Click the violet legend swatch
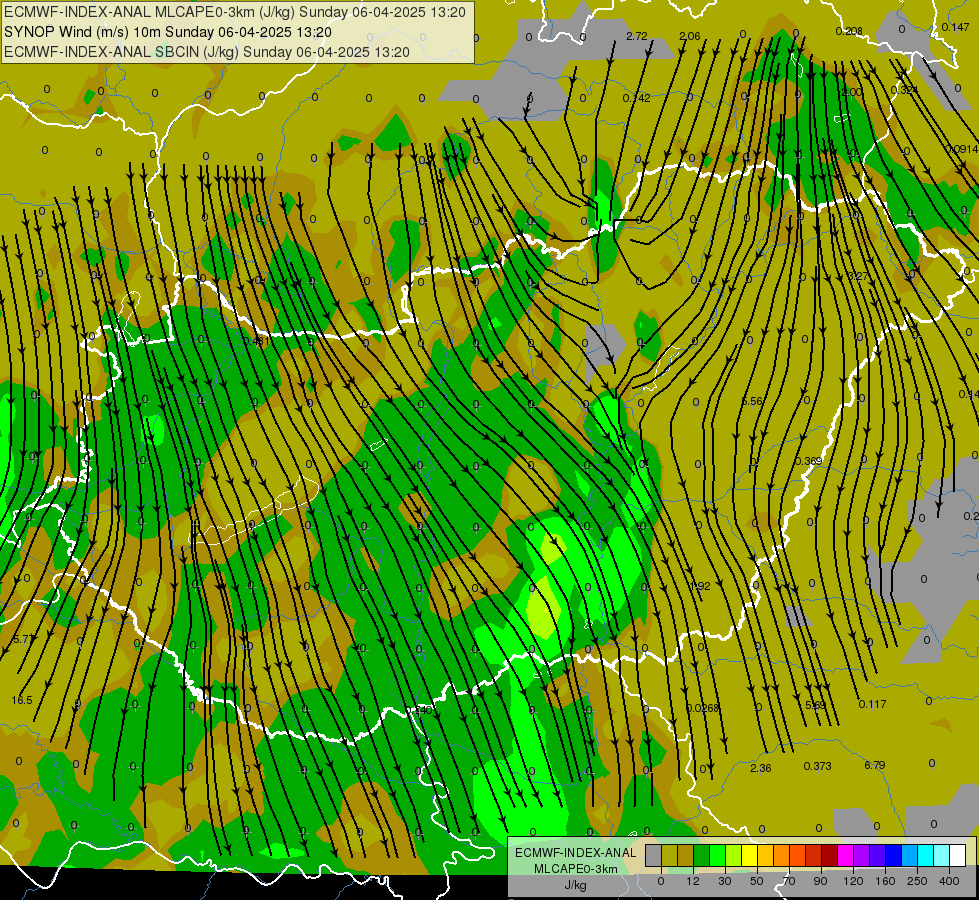The image size is (979, 900). pos(878,855)
